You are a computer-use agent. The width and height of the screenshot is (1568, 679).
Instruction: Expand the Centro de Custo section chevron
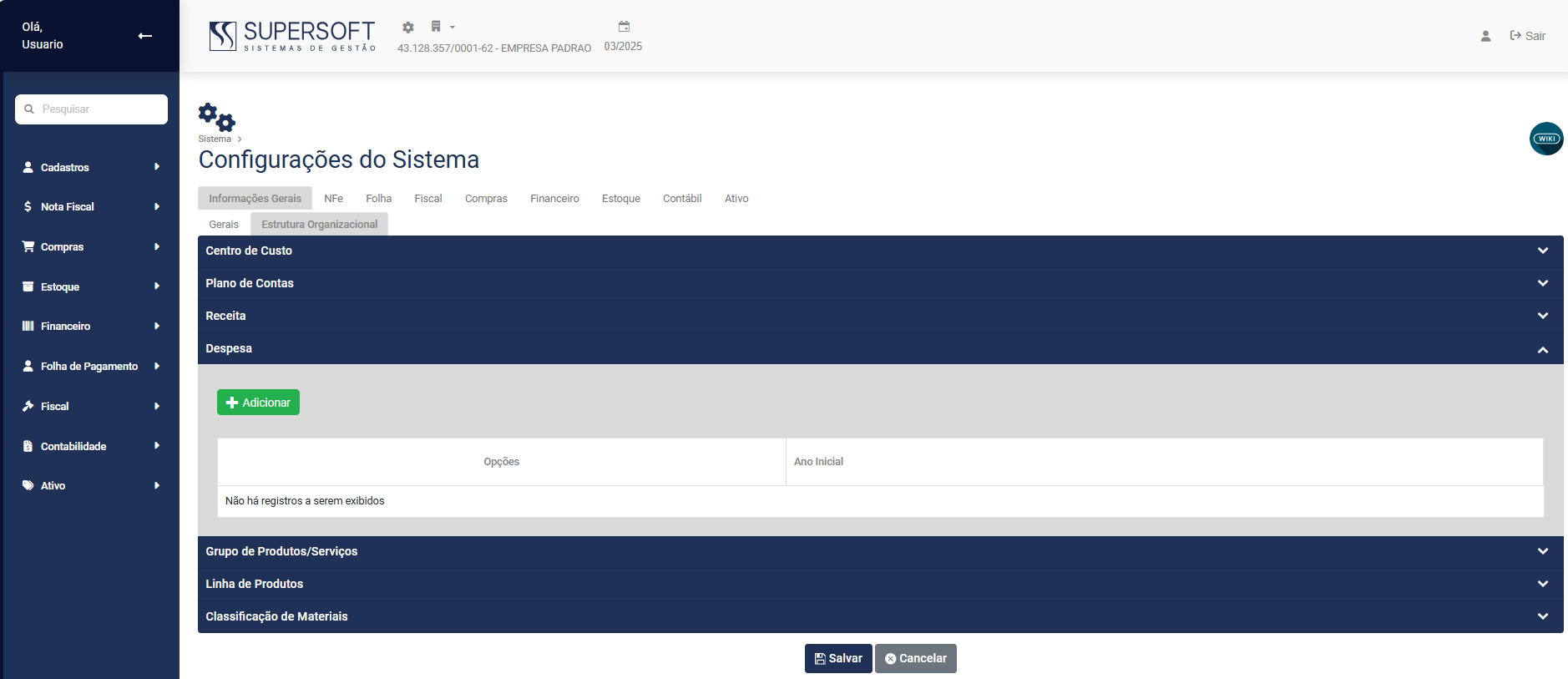coord(1543,251)
